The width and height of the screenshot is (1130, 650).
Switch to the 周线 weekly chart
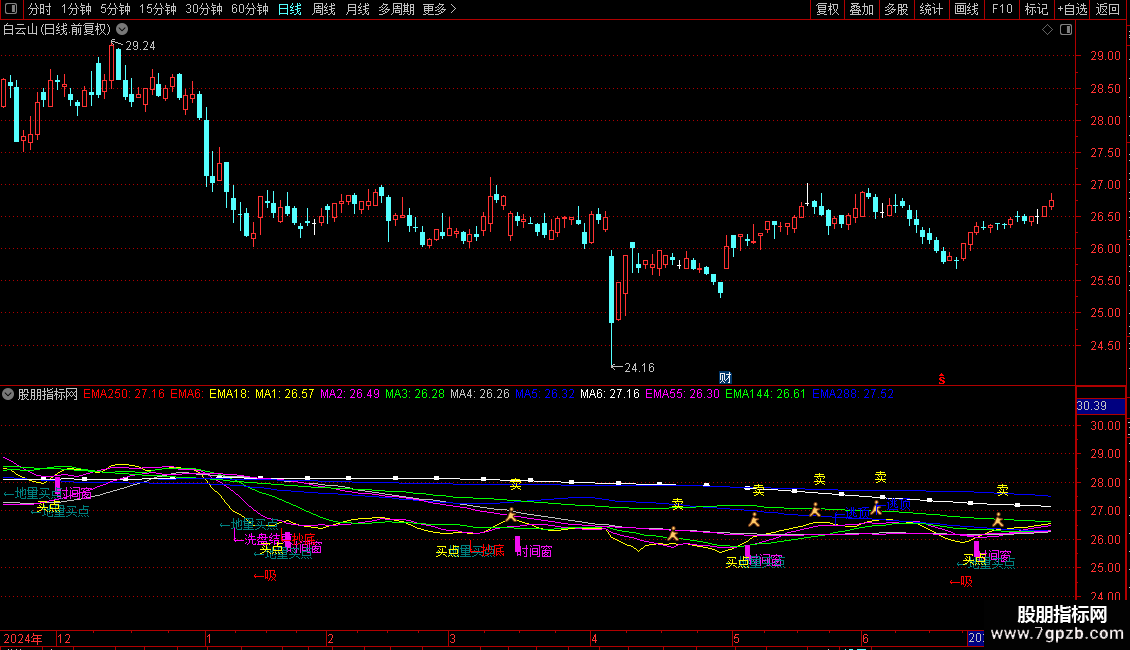[324, 9]
